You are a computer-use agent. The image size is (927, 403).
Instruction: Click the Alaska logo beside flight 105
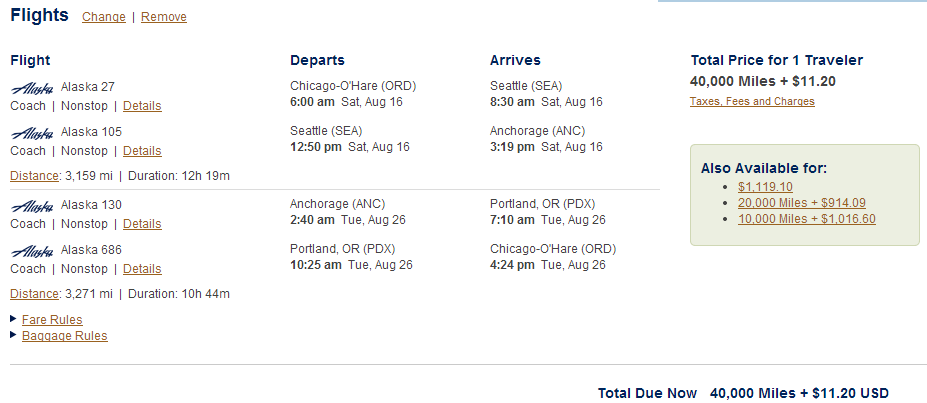(32, 132)
